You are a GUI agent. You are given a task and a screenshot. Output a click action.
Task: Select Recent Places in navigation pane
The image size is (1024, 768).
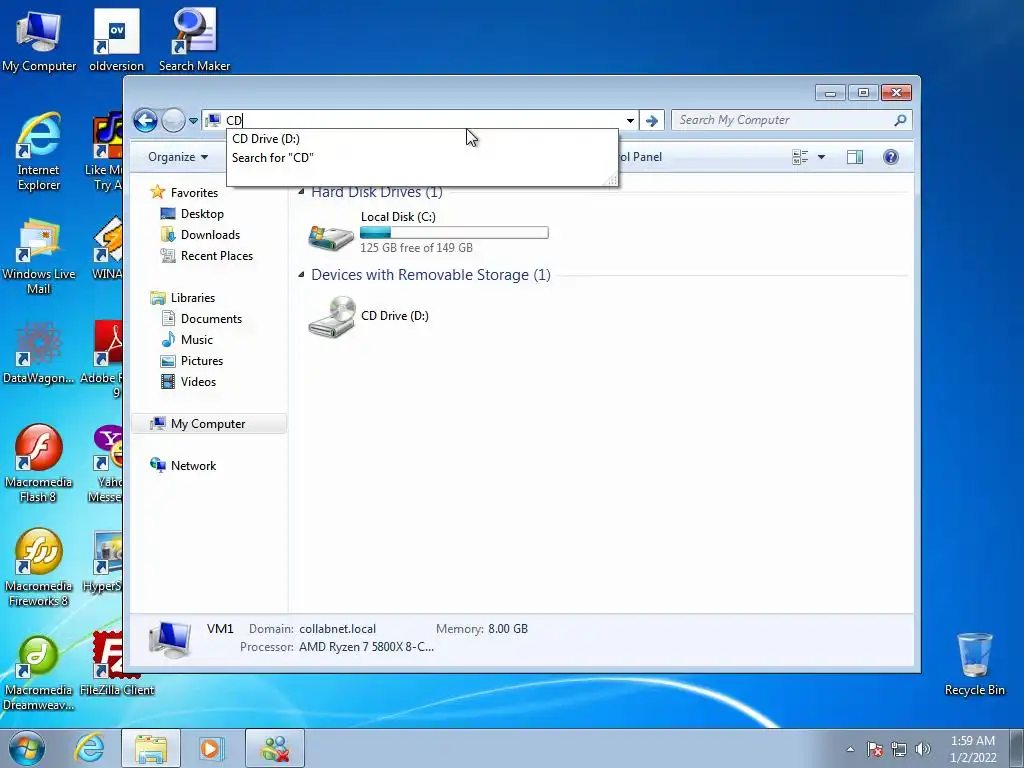coord(217,255)
